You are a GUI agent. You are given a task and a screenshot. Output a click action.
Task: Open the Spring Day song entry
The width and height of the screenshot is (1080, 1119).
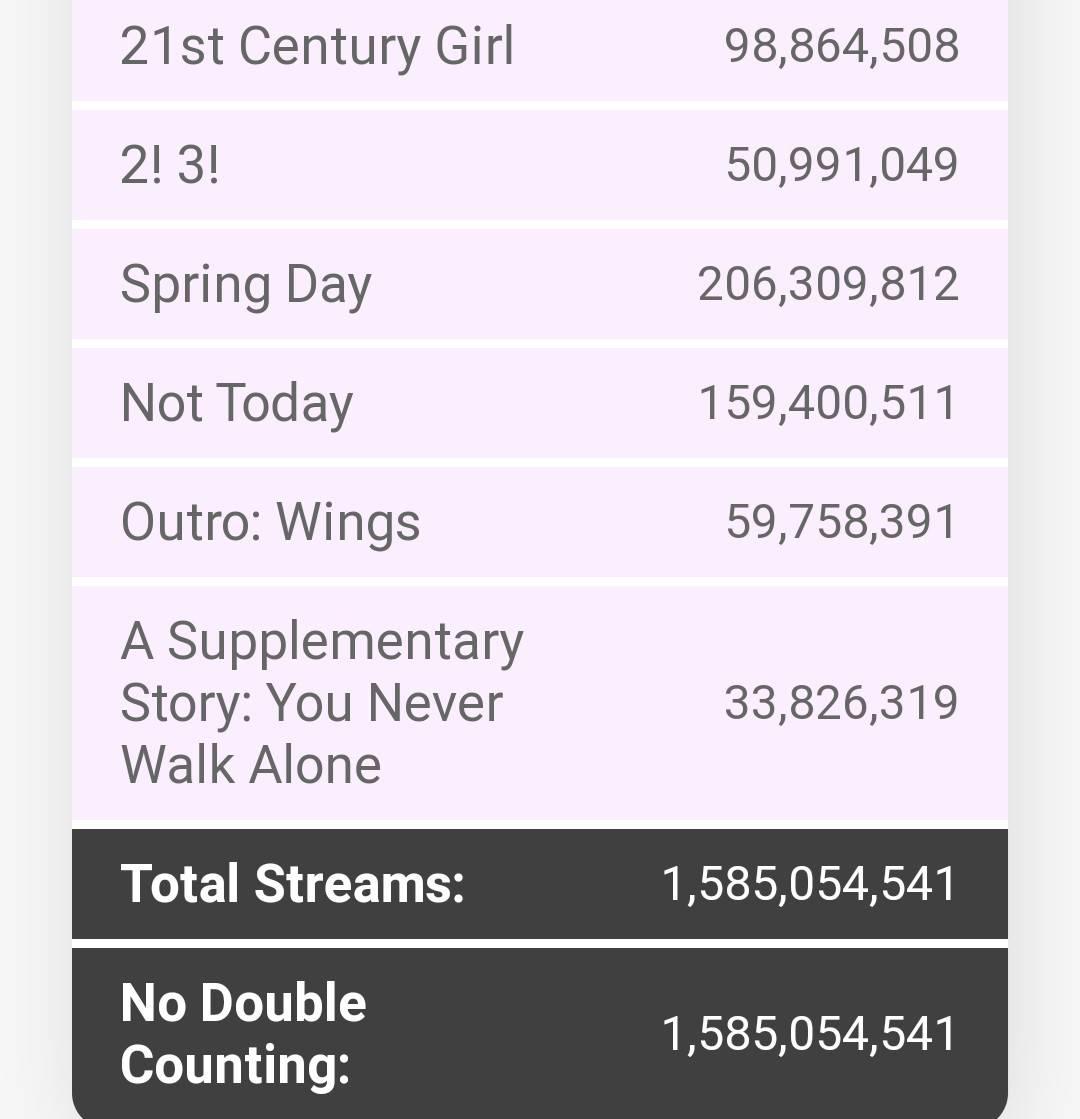tap(245, 285)
